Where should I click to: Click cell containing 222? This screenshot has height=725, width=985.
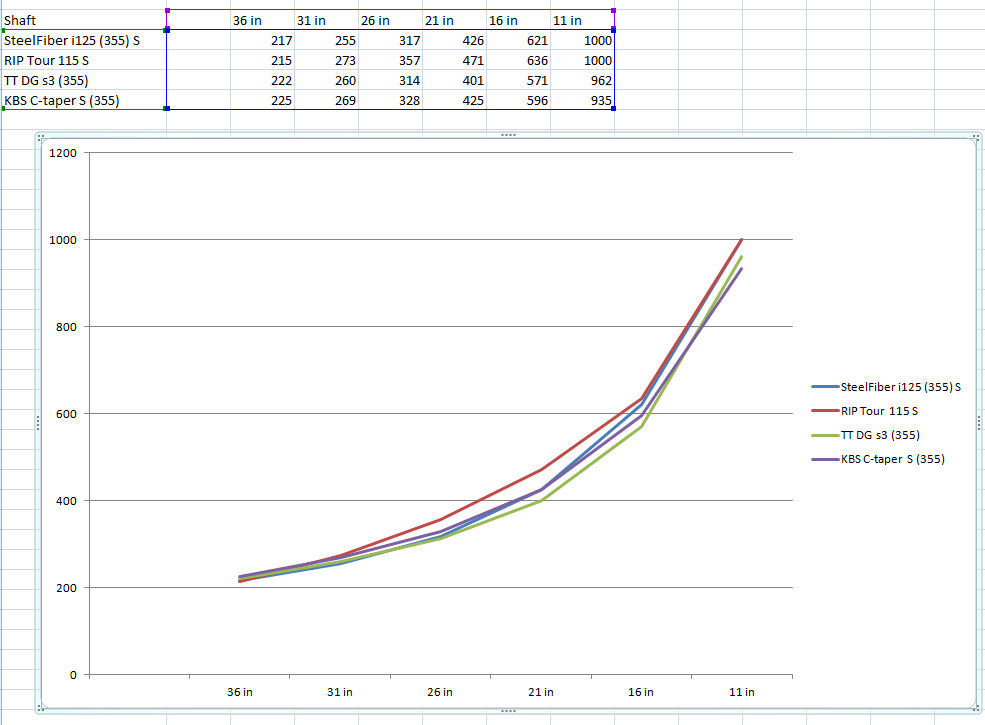click(x=263, y=80)
